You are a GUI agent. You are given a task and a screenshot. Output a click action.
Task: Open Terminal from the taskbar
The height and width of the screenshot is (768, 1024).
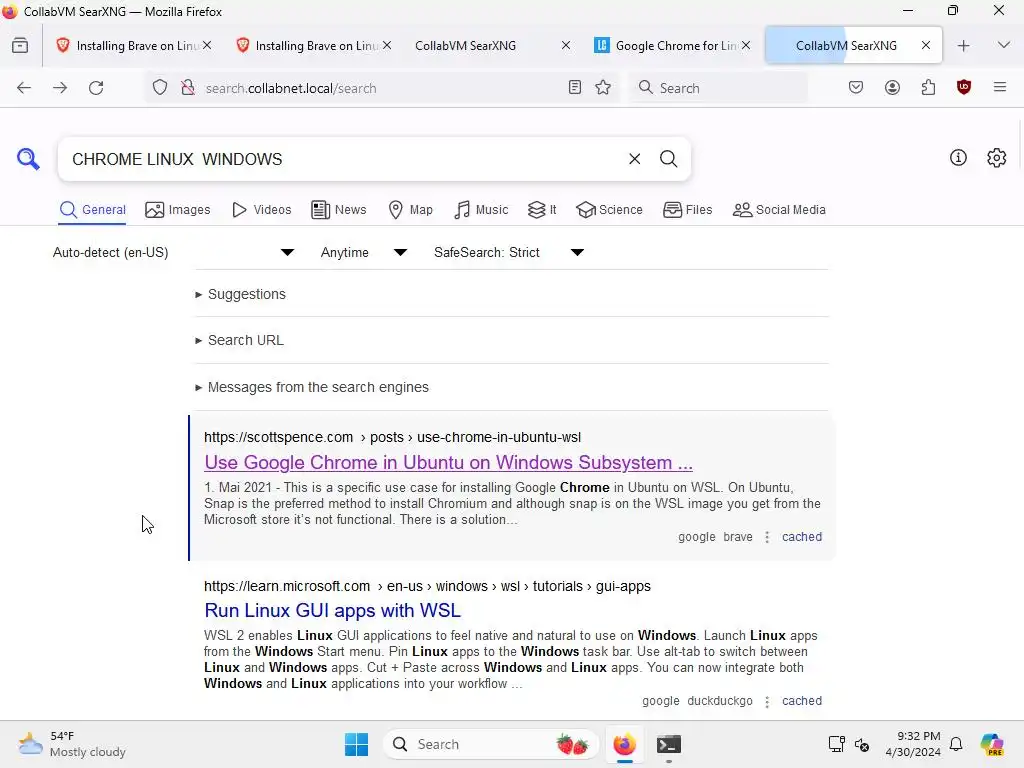669,744
